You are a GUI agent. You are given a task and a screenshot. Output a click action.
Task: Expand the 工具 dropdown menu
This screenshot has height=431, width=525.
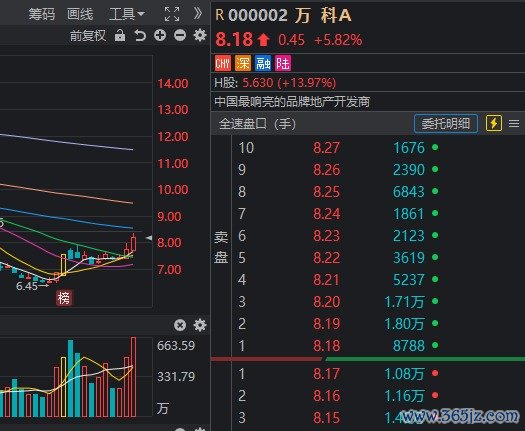click(127, 14)
